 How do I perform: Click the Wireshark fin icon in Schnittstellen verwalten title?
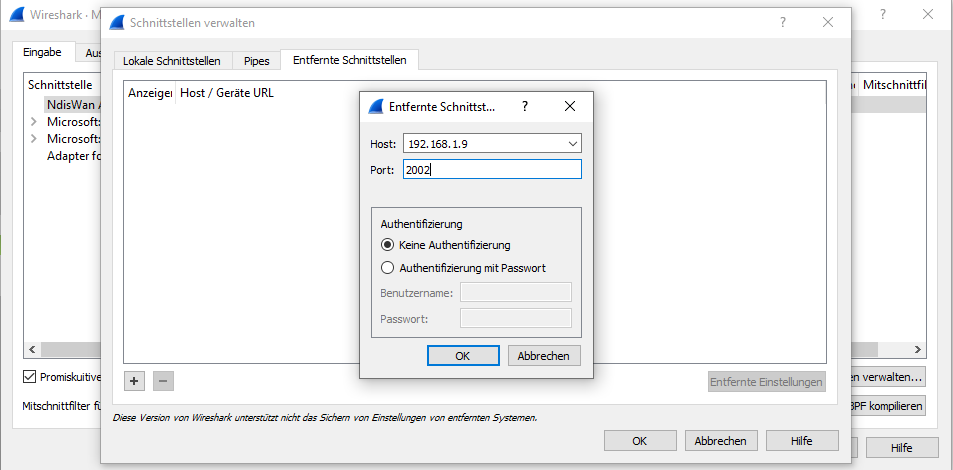point(117,22)
